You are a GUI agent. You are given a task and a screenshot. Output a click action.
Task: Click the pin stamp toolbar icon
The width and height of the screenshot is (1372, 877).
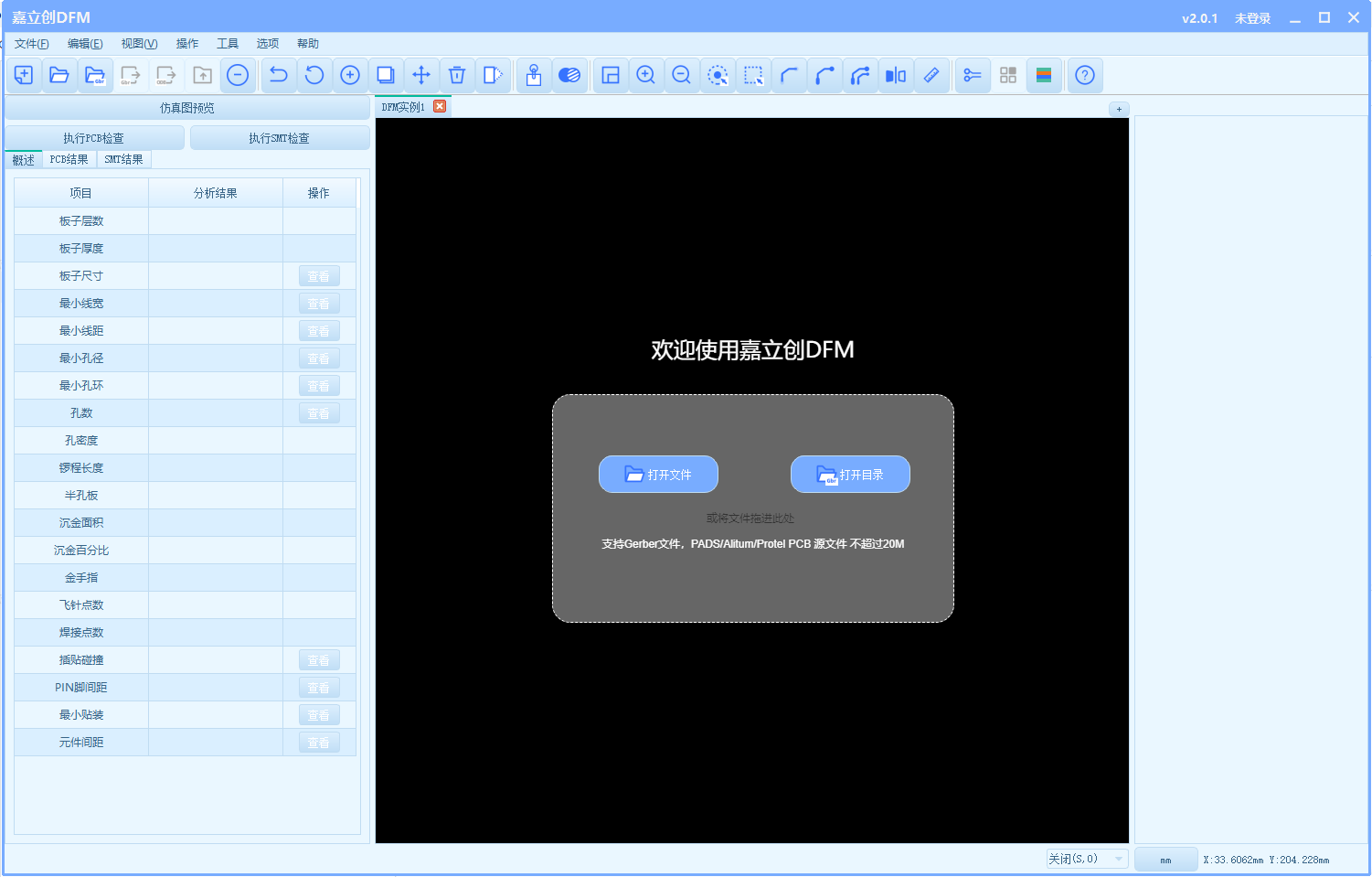tap(534, 75)
